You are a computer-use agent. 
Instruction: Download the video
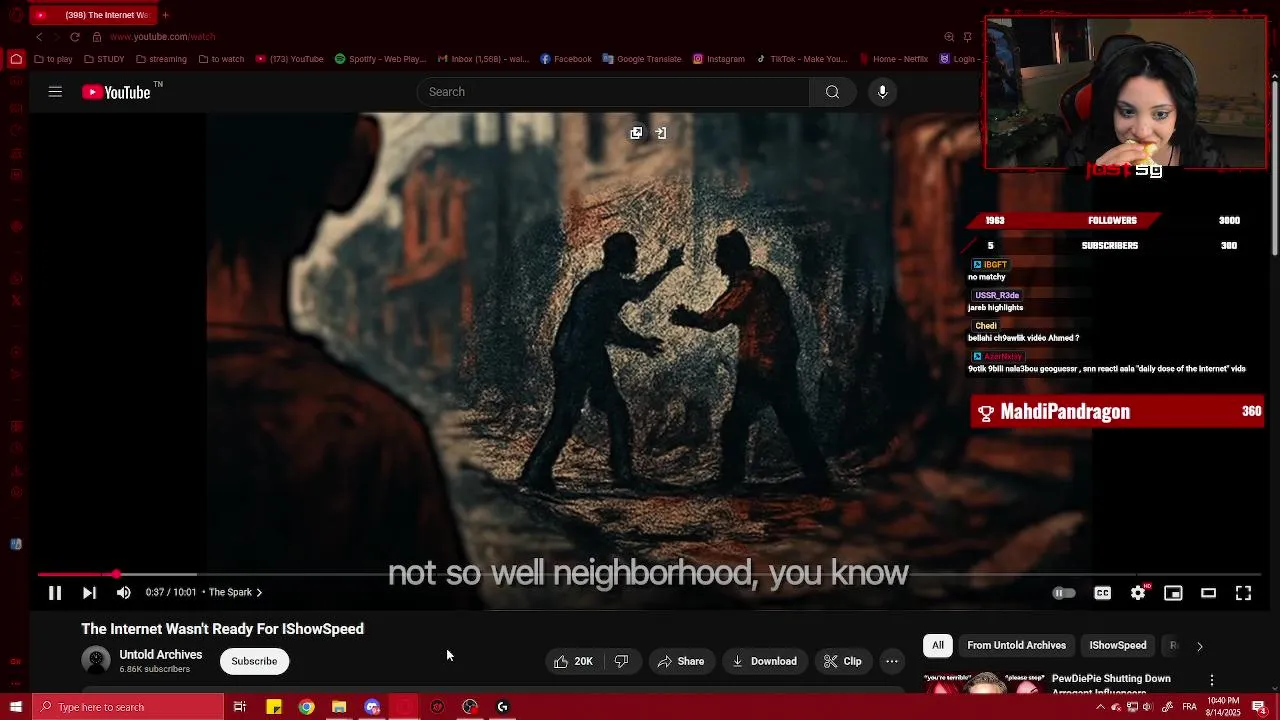pos(764,661)
